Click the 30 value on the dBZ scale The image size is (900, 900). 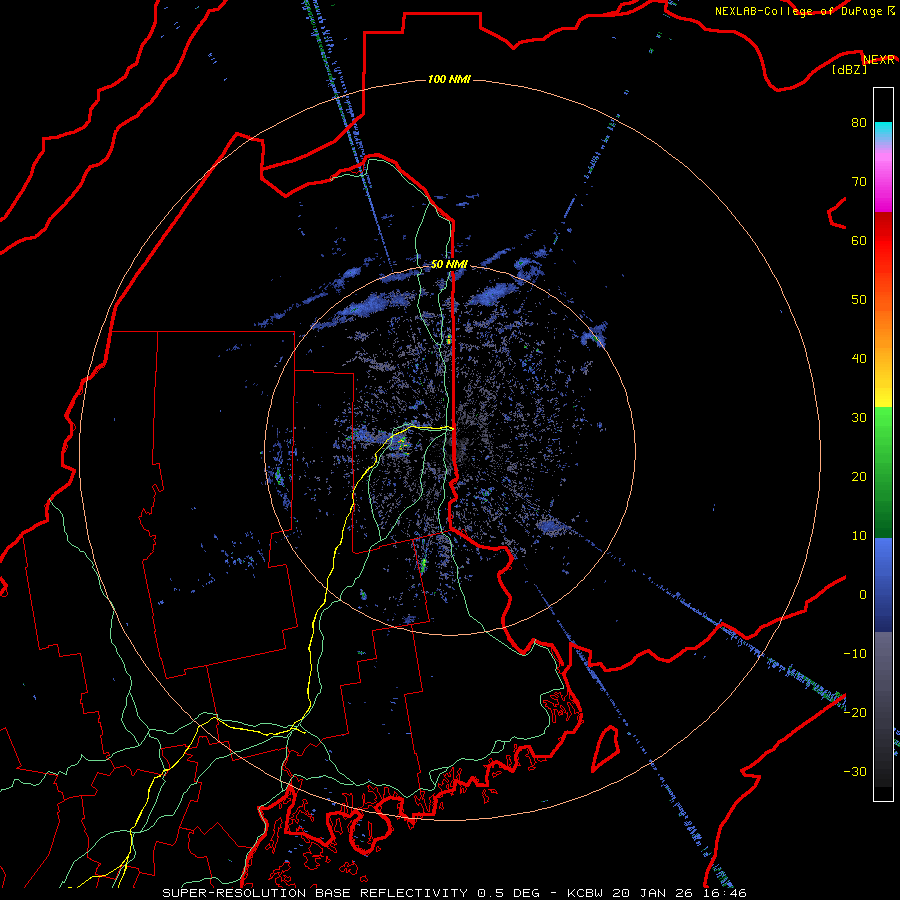coord(859,418)
